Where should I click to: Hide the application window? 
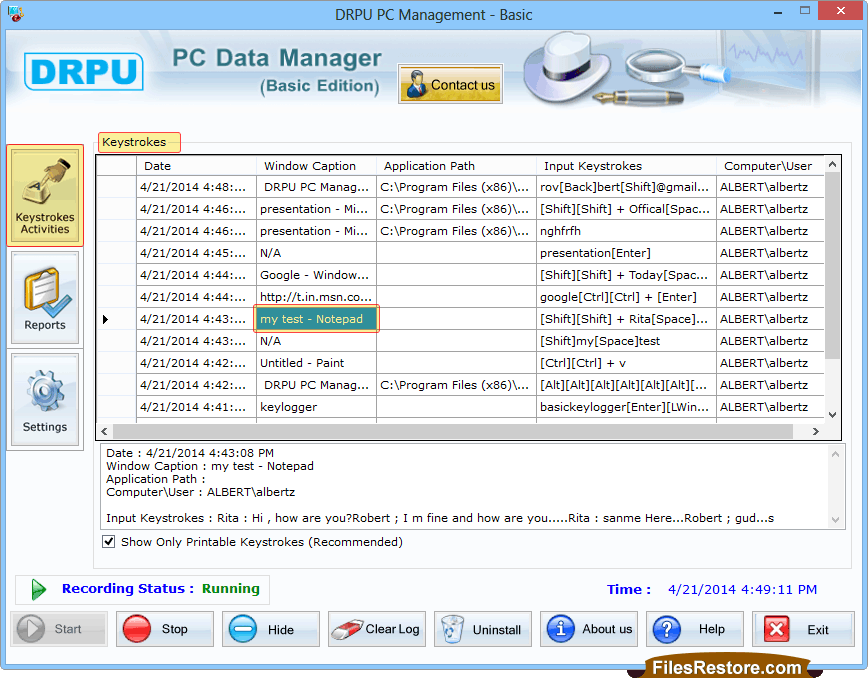click(x=271, y=629)
